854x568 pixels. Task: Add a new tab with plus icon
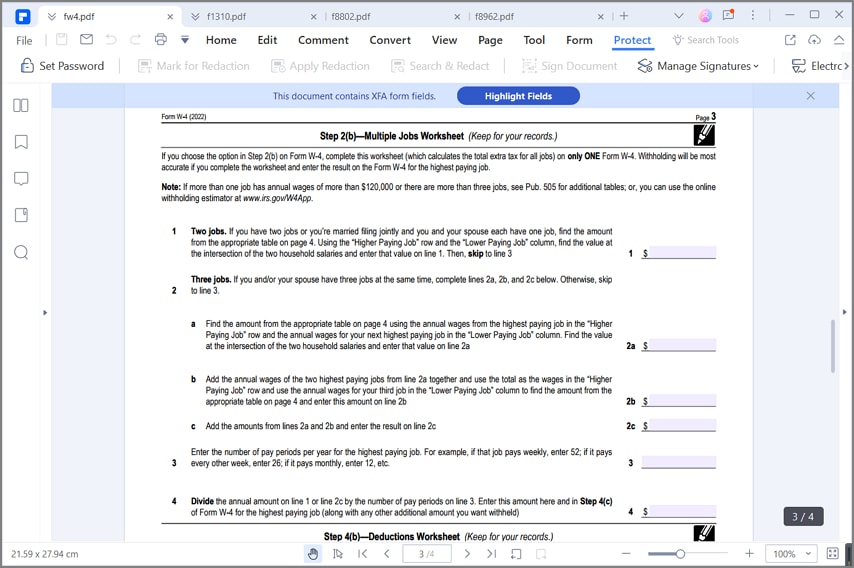[x=624, y=16]
